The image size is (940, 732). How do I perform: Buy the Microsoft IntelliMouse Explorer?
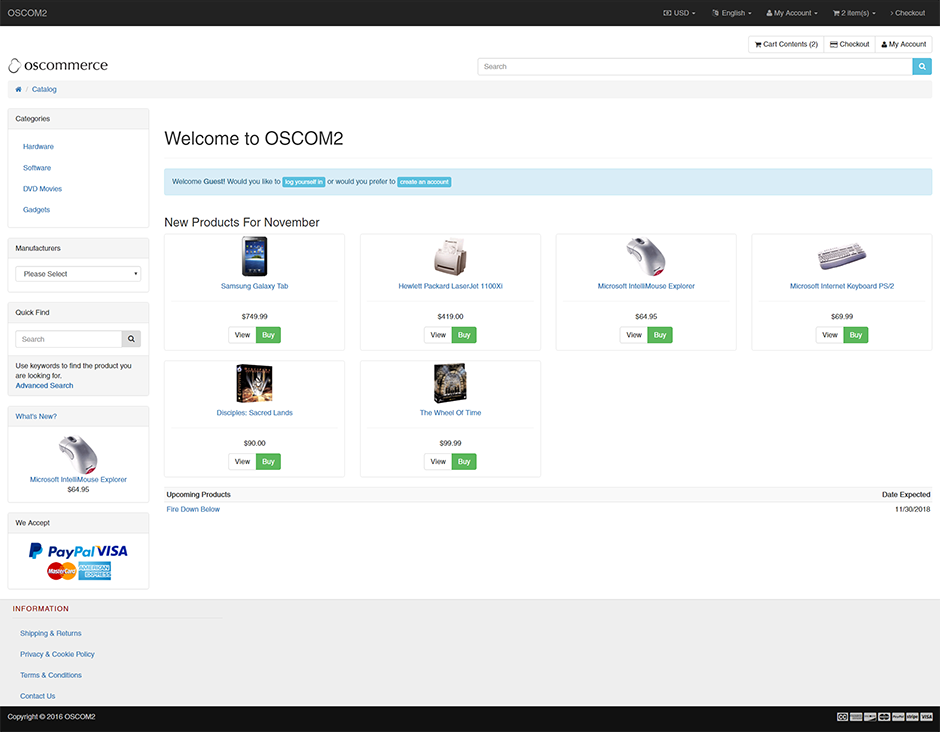(x=660, y=335)
